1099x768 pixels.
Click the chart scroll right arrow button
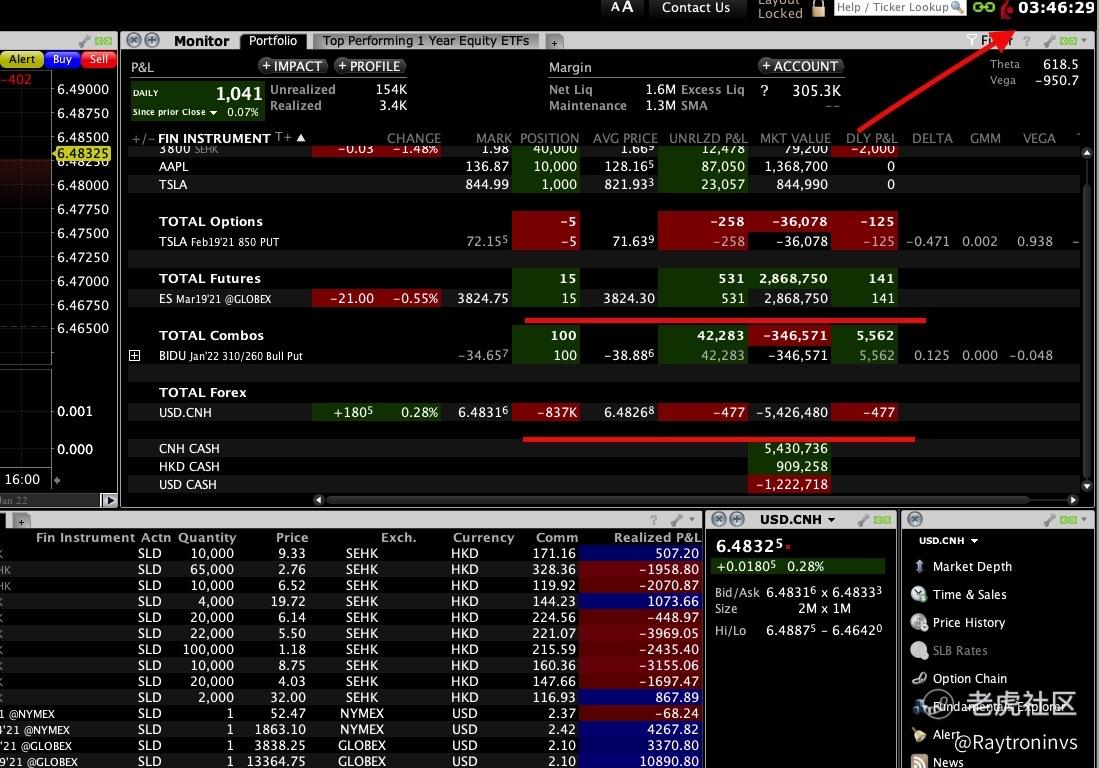(x=109, y=500)
